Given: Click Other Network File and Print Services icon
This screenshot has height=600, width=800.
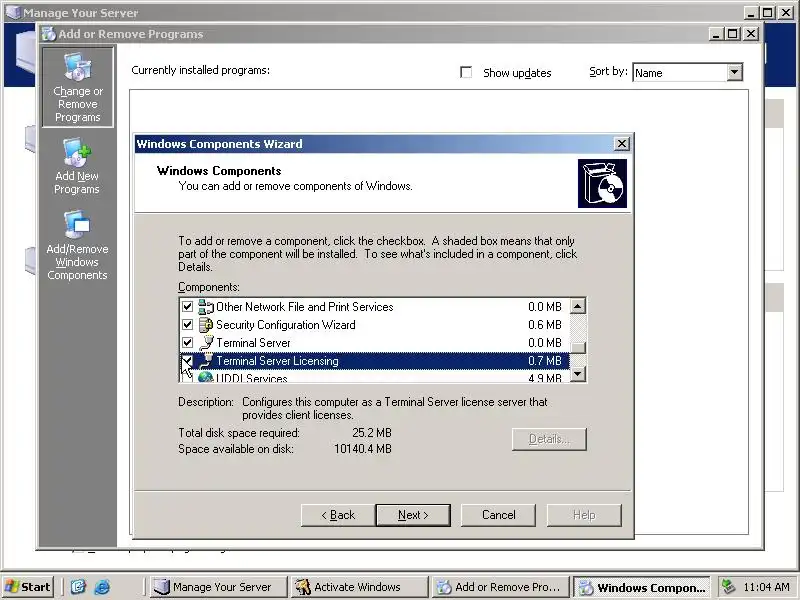Looking at the screenshot, I should click(206, 307).
